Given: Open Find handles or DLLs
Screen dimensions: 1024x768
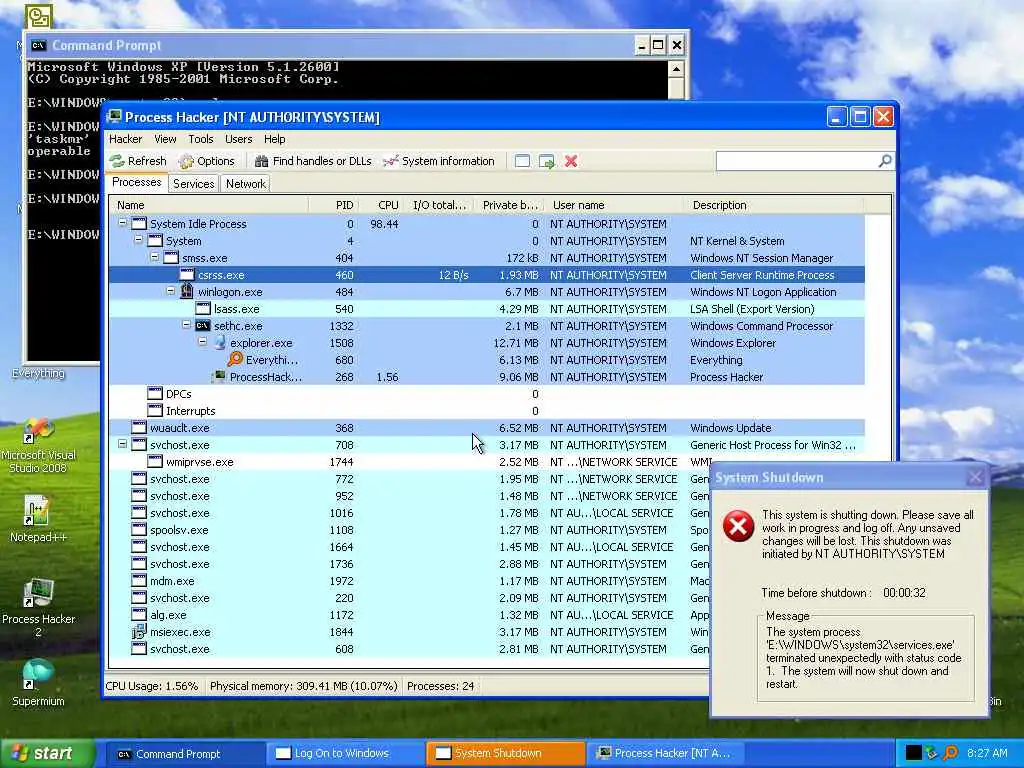Looking at the screenshot, I should (313, 161).
